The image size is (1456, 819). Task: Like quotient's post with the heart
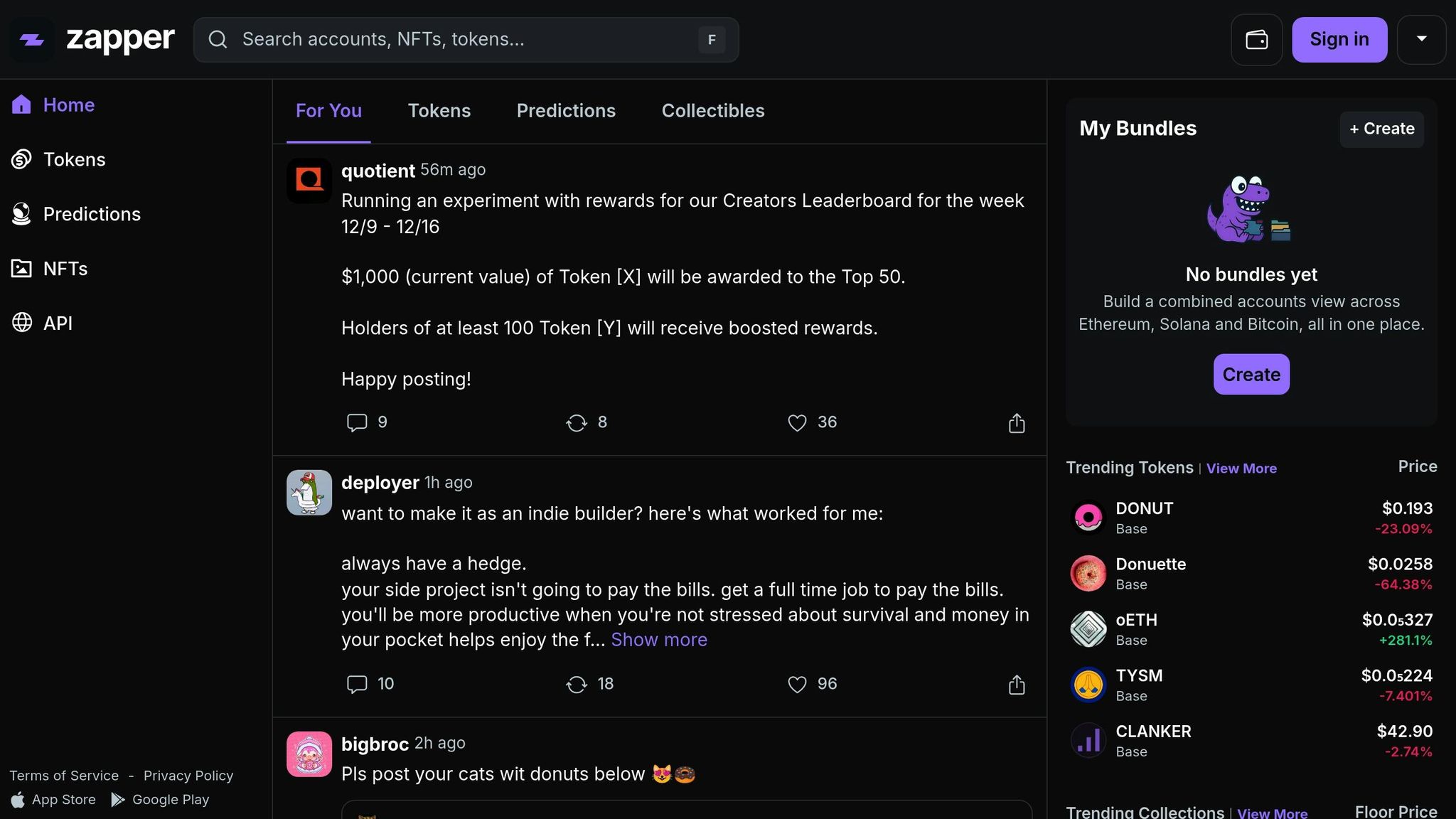click(797, 422)
